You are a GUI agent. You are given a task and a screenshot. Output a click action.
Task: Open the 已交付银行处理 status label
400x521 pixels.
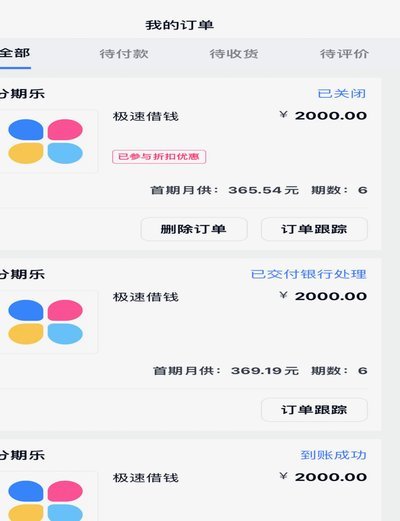pos(308,274)
